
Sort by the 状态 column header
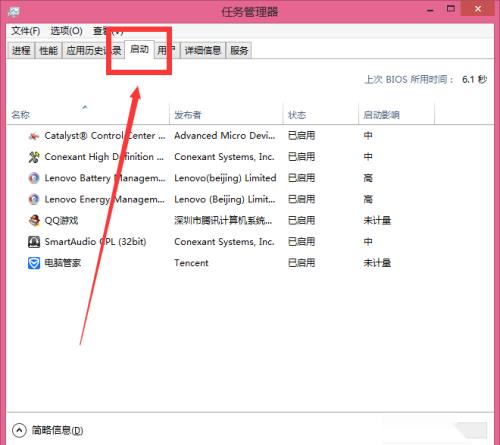(x=321, y=114)
